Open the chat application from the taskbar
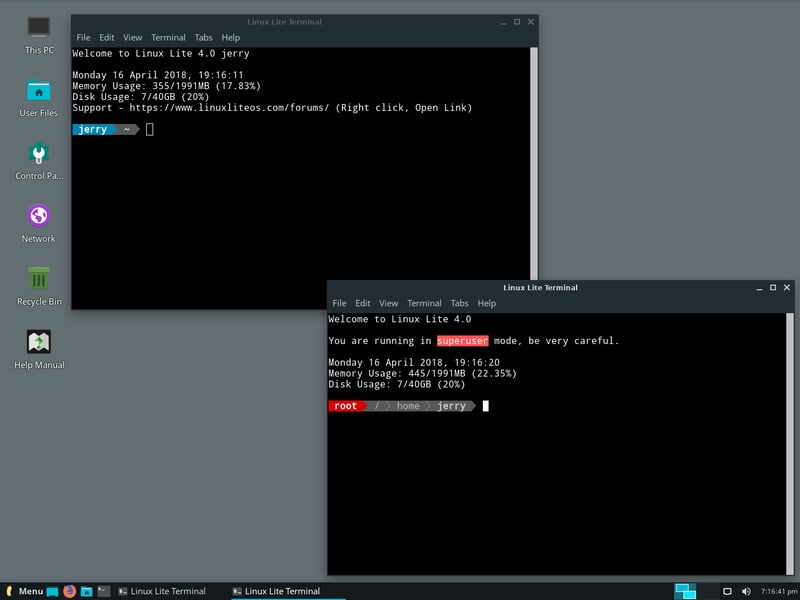Viewport: 800px width, 600px height. [x=51, y=591]
